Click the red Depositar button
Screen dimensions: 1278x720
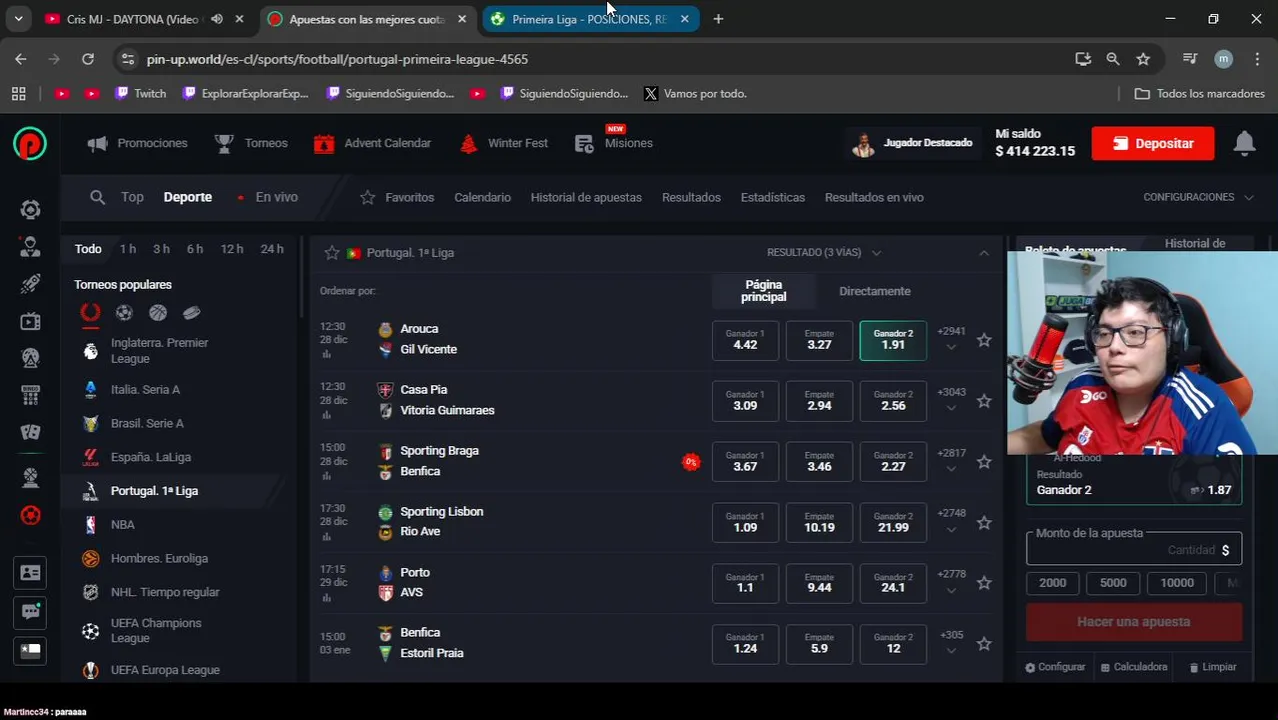[1153, 144]
